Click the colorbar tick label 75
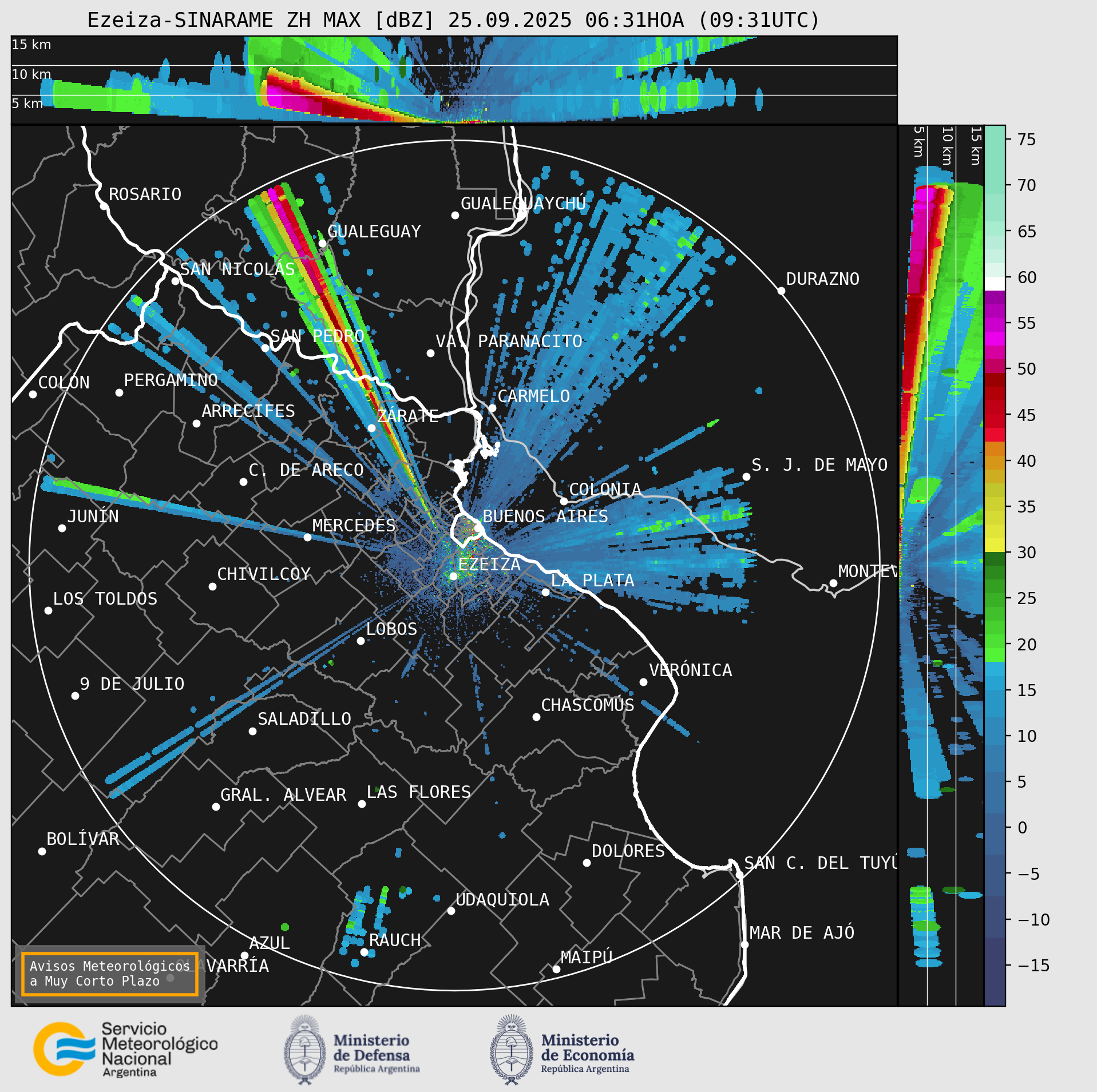 pyautogui.click(x=1027, y=140)
